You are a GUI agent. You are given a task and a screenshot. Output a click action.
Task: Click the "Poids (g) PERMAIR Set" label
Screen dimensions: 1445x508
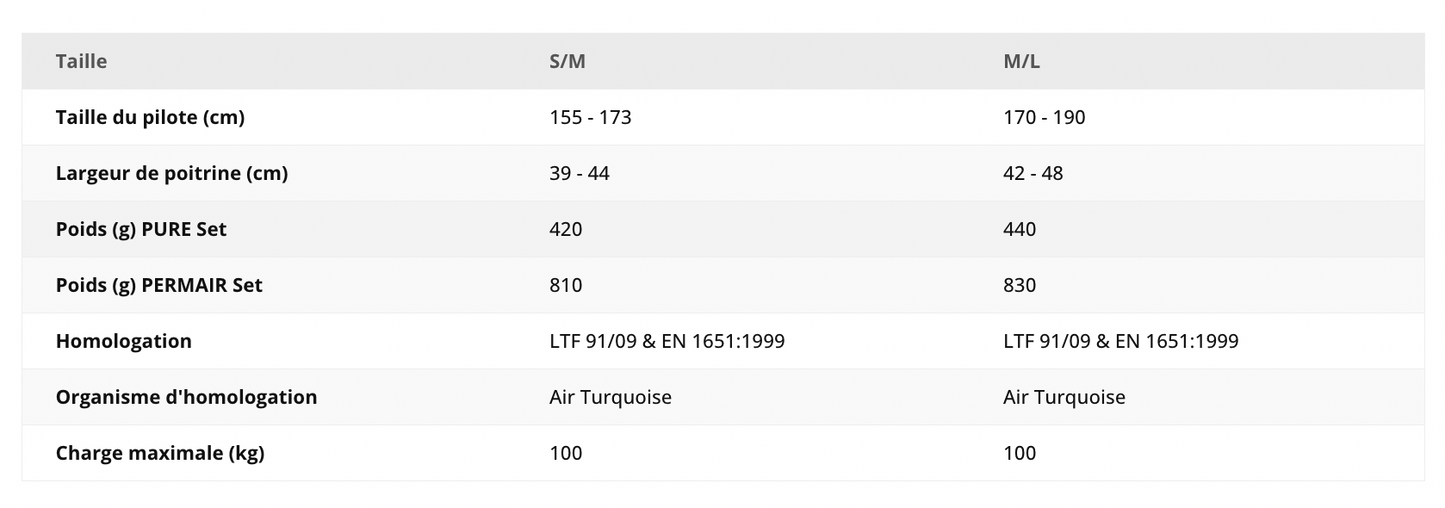[x=159, y=285]
